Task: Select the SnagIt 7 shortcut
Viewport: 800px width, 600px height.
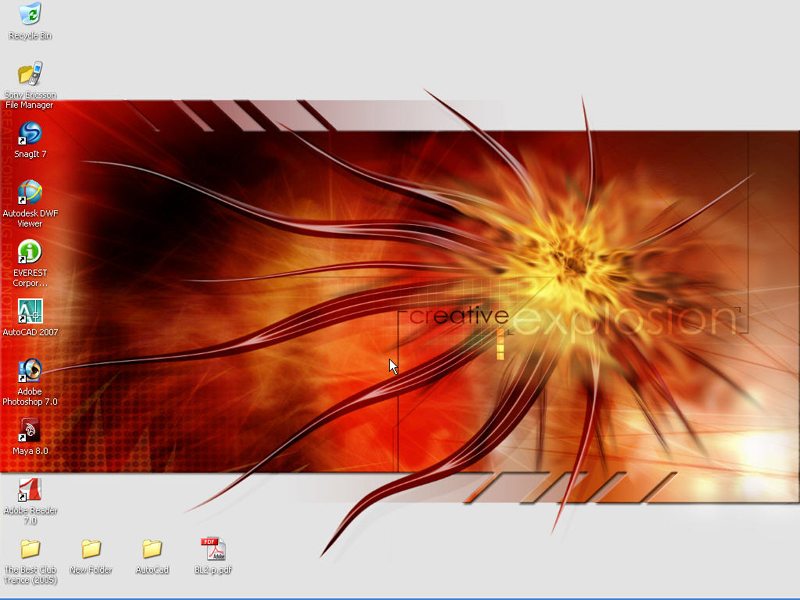Action: (30, 133)
